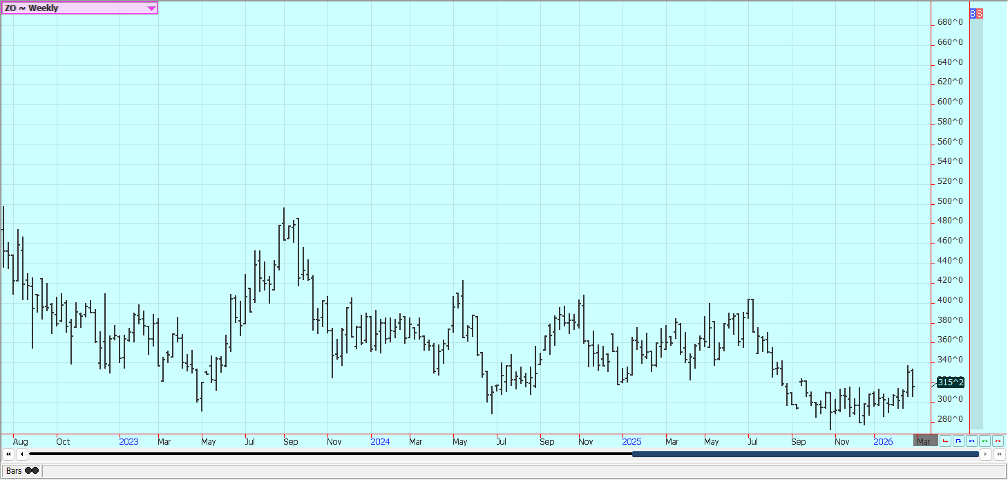Screen dimensions: 1008x480
Task: Jump chart to the latest data
Action: pos(998,455)
